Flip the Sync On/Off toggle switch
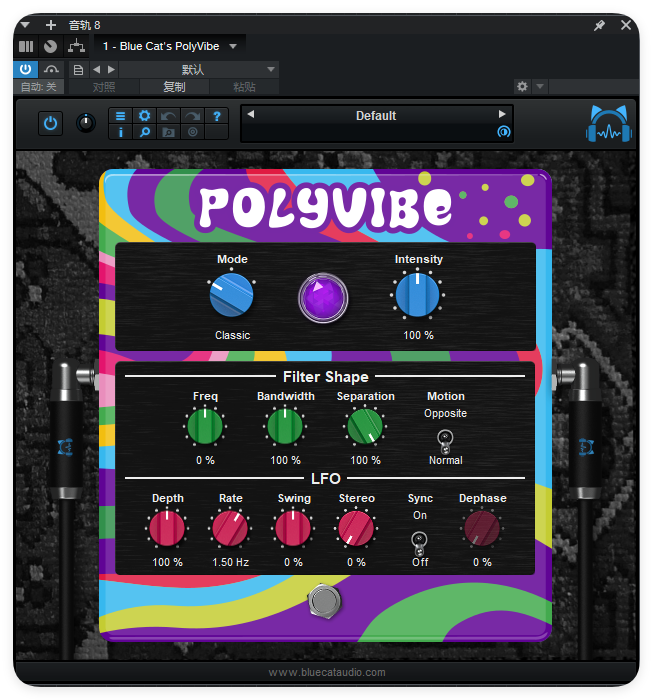The height and width of the screenshot is (700, 653). [419, 543]
